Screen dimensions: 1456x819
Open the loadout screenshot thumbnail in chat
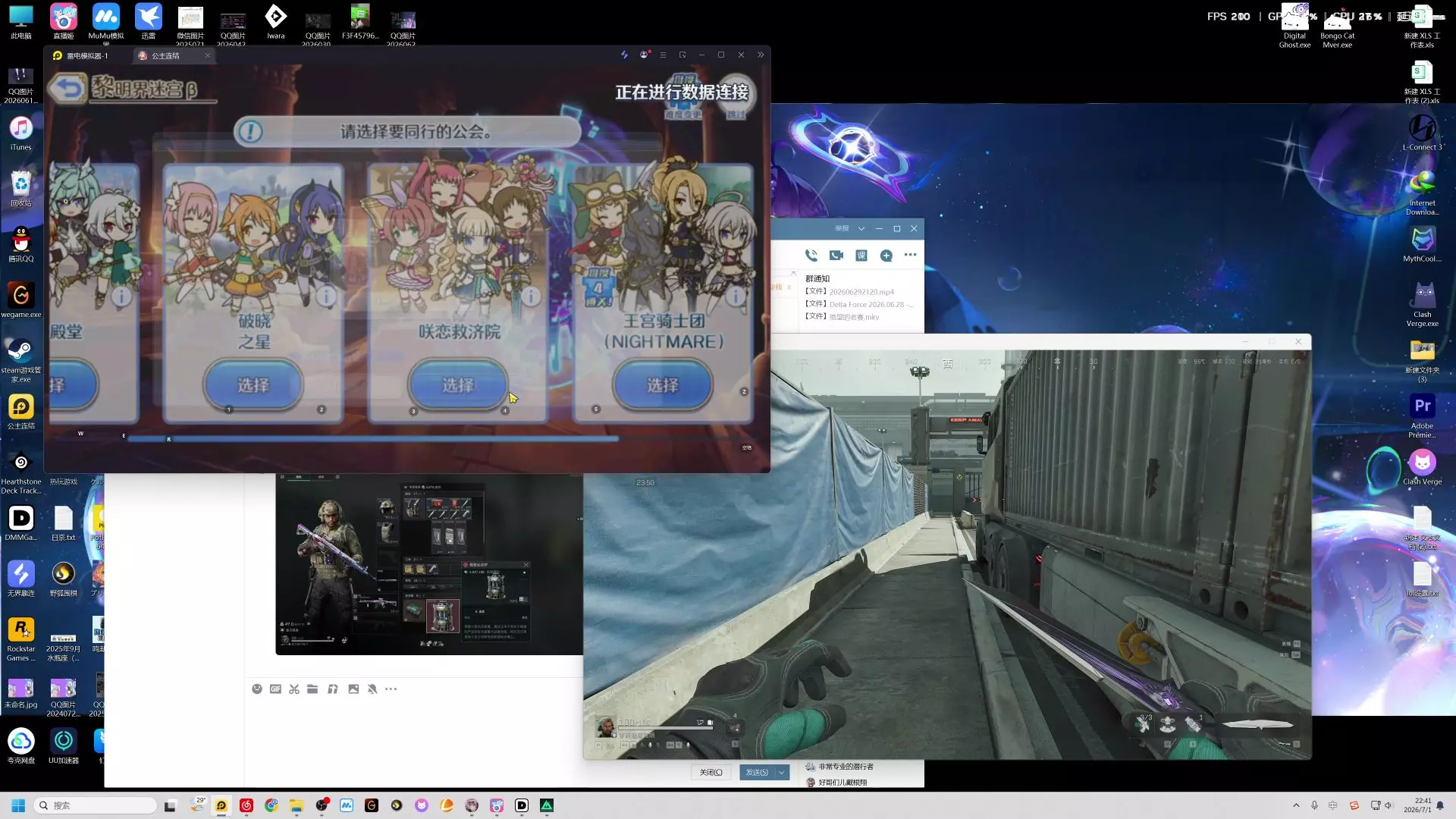click(429, 564)
